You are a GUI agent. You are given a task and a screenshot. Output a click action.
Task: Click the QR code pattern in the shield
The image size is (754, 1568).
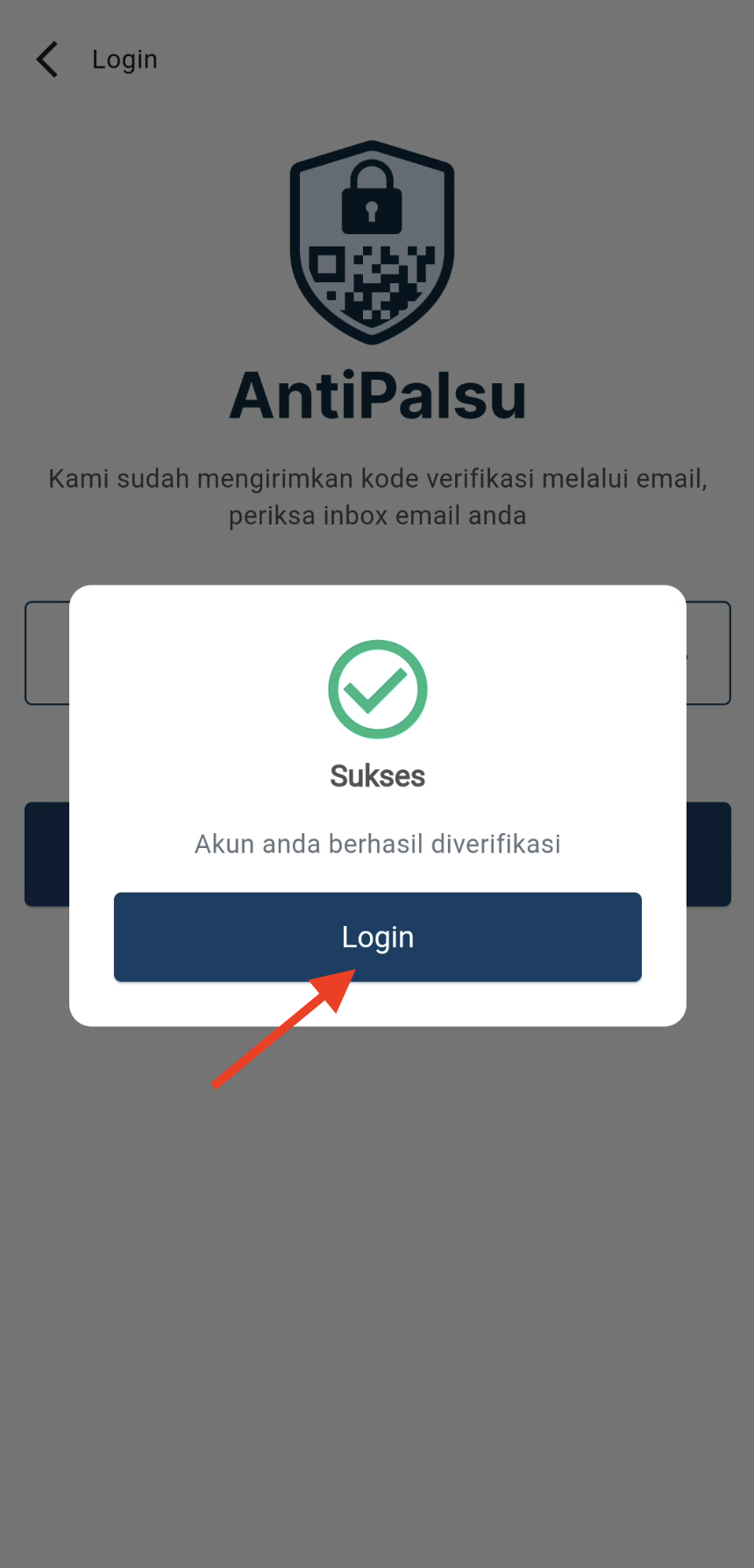click(373, 282)
